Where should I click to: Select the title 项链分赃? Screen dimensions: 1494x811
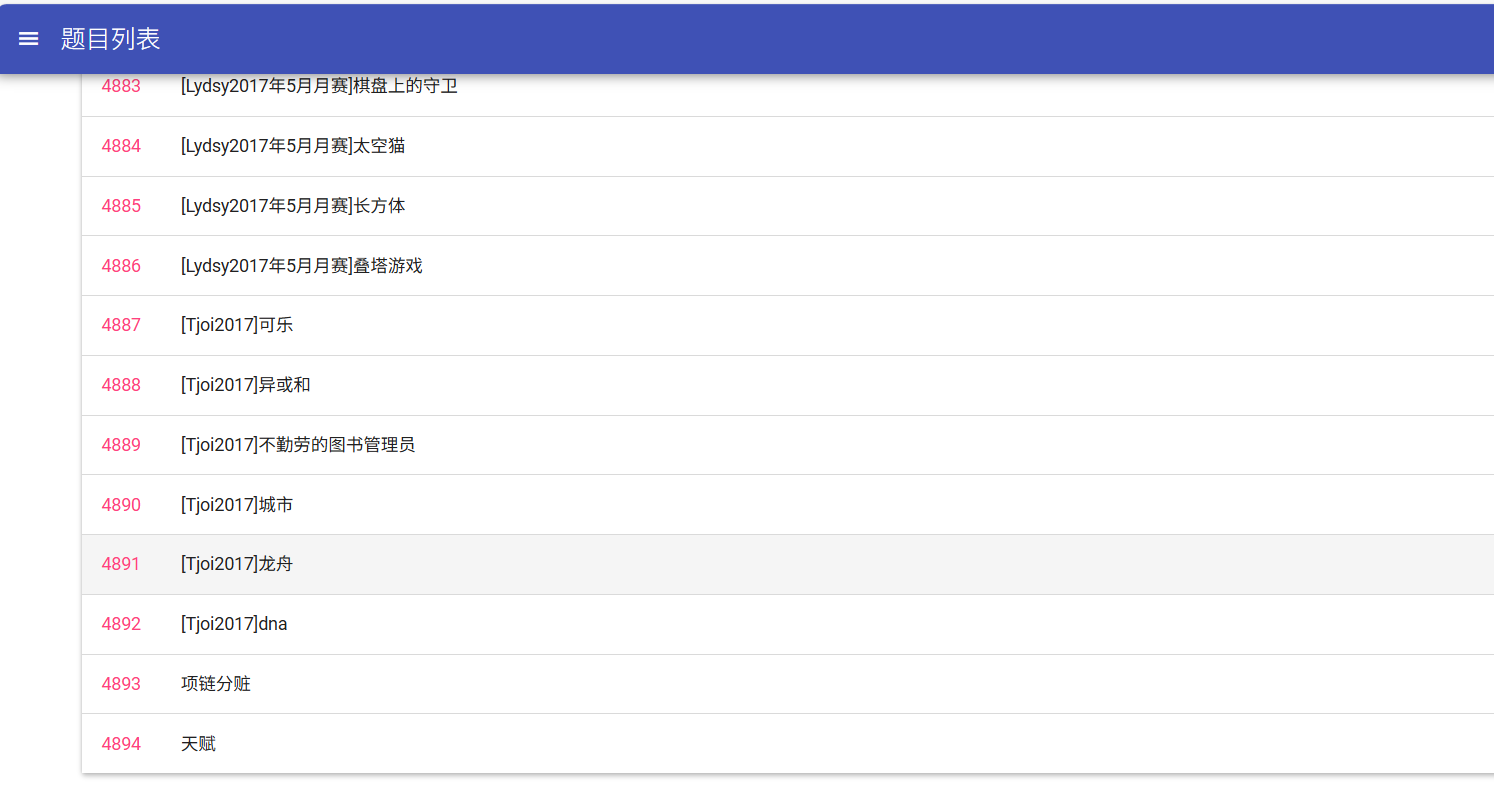[216, 684]
